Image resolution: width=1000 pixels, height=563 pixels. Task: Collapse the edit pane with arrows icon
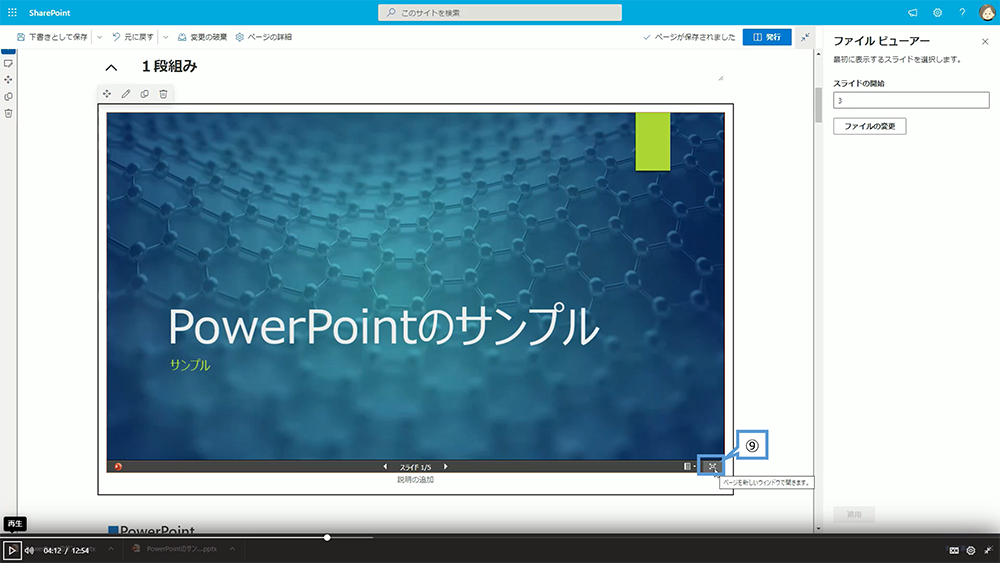pyautogui.click(x=805, y=37)
